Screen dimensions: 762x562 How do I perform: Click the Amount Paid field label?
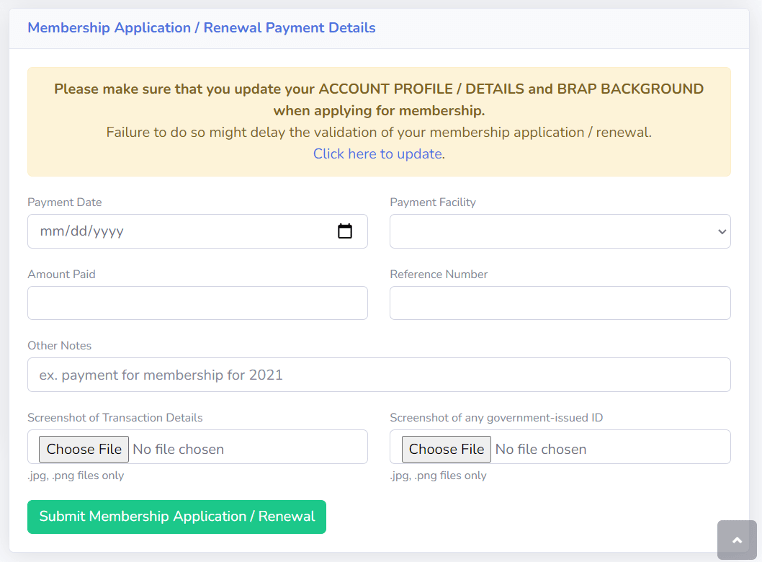61,274
